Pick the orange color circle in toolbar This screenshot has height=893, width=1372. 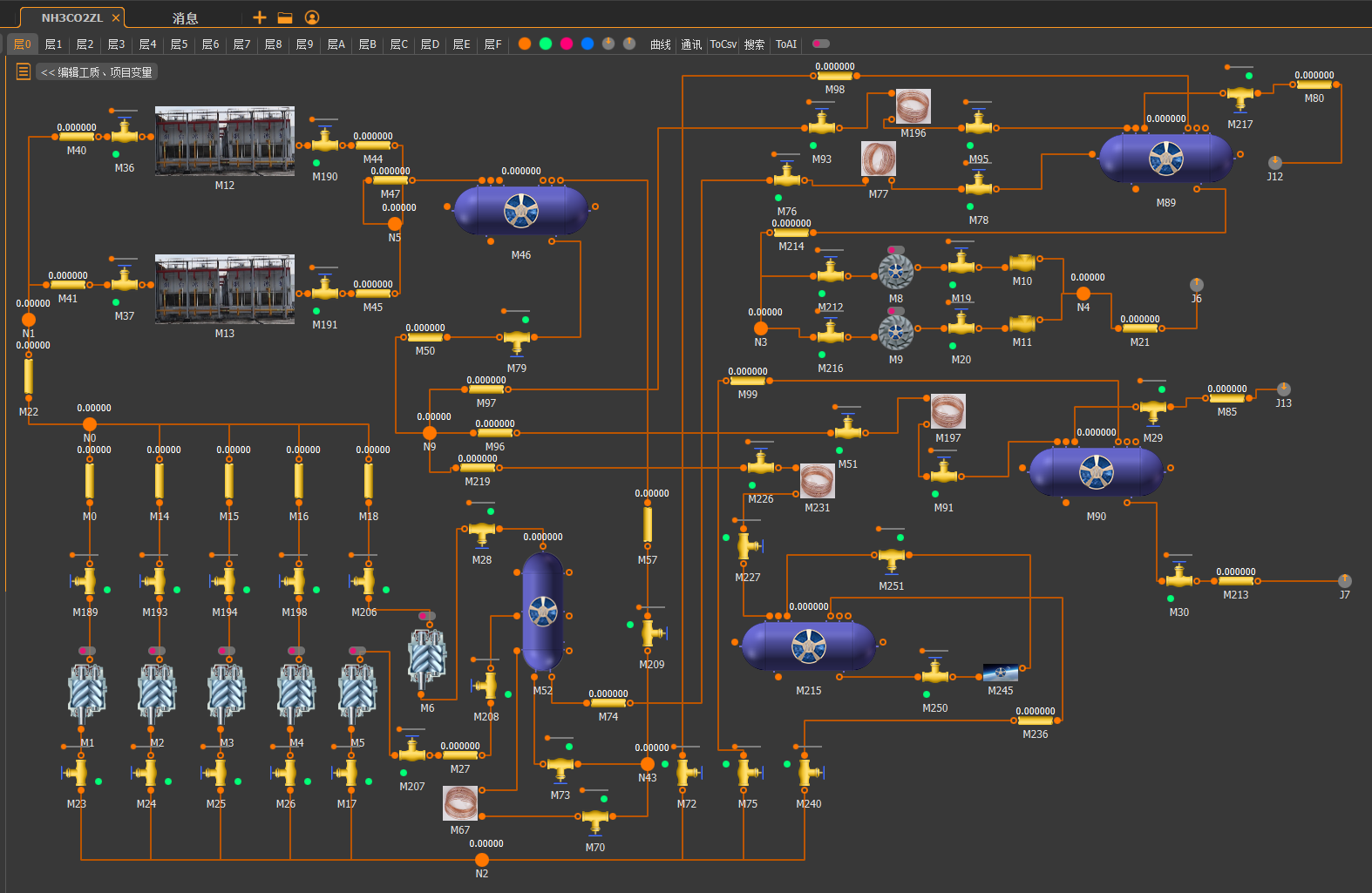(525, 44)
